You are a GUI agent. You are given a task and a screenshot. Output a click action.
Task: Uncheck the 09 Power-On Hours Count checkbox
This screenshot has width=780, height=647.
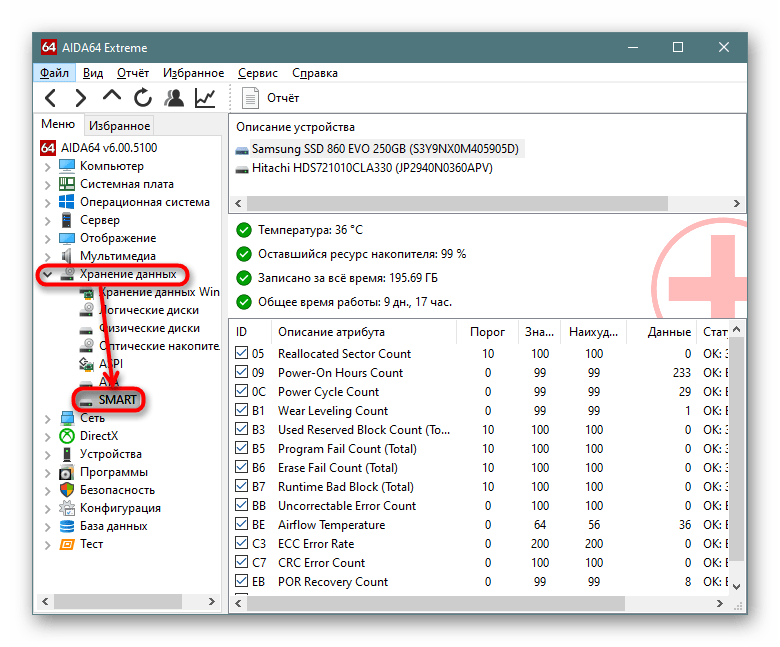click(x=241, y=372)
